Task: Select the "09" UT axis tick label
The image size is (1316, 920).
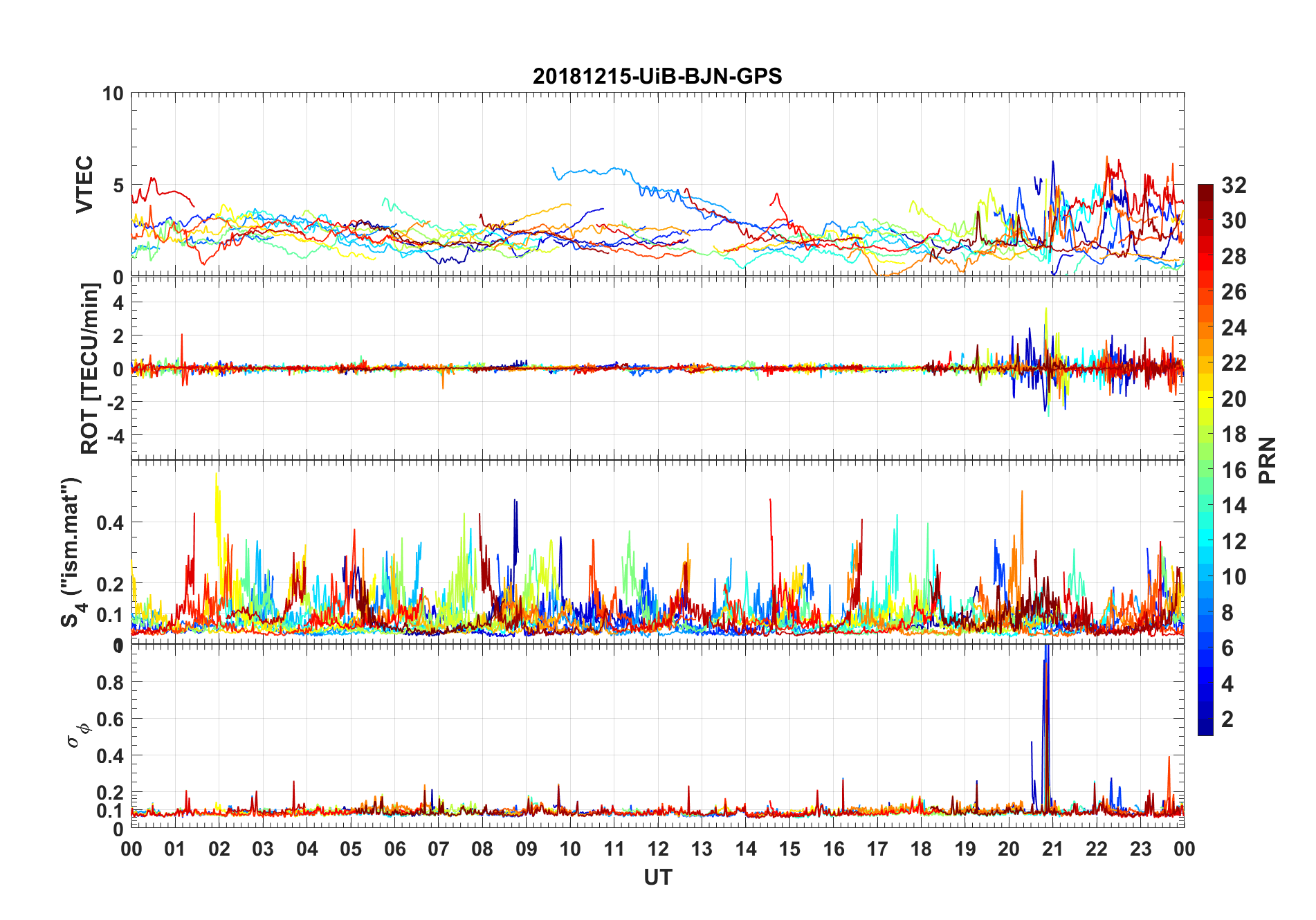Action: [527, 849]
